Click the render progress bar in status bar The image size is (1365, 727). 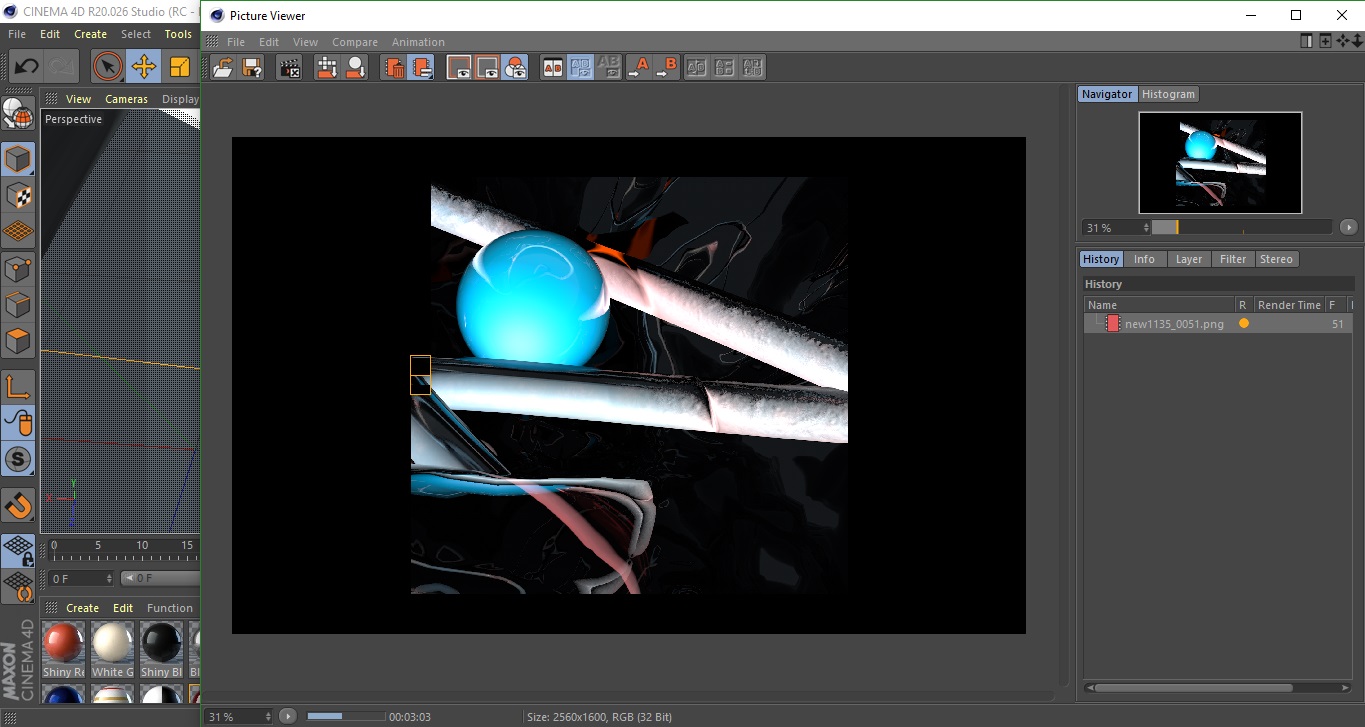tap(345, 716)
